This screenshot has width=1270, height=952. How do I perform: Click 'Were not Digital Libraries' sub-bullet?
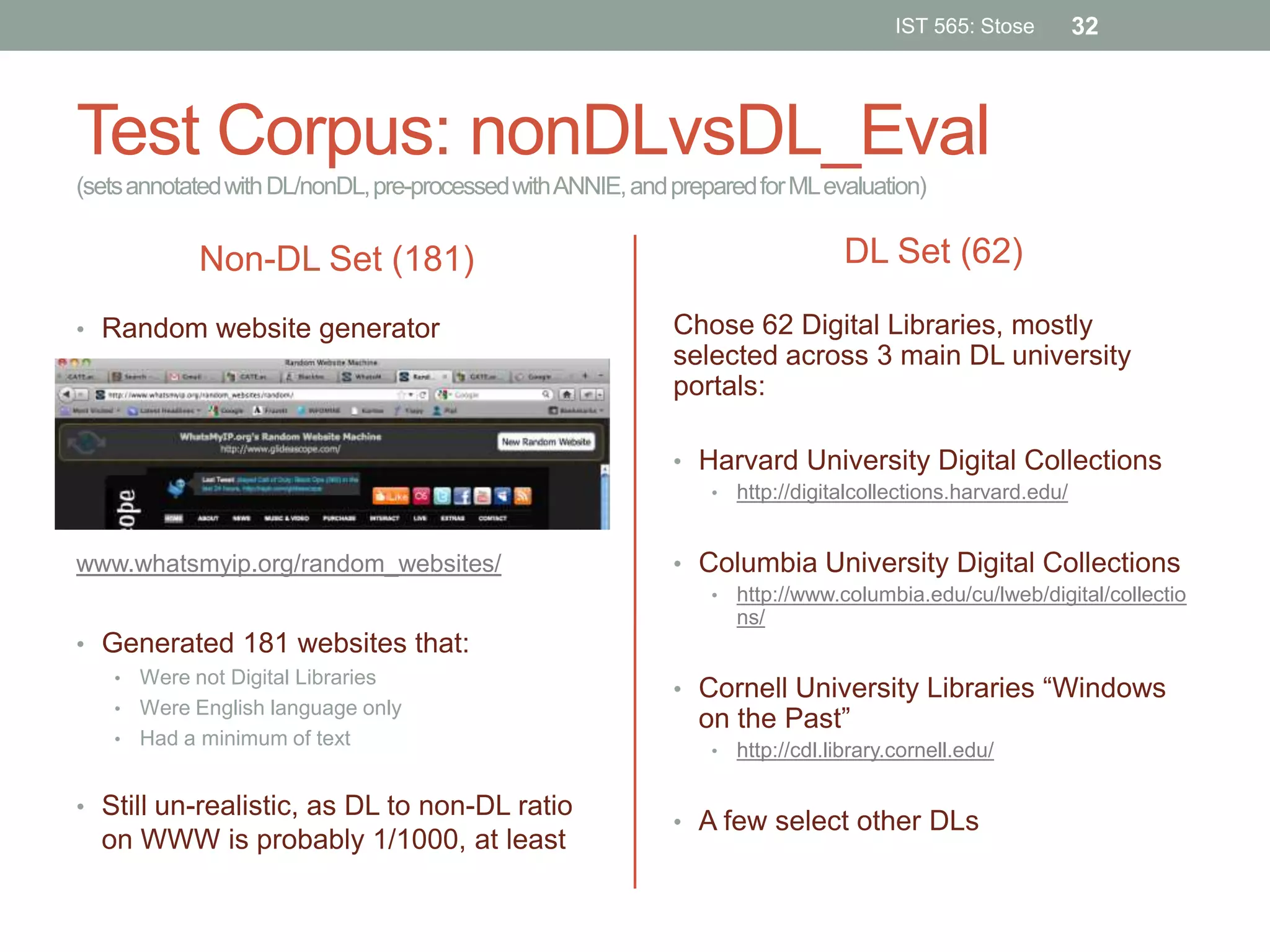coord(257,677)
